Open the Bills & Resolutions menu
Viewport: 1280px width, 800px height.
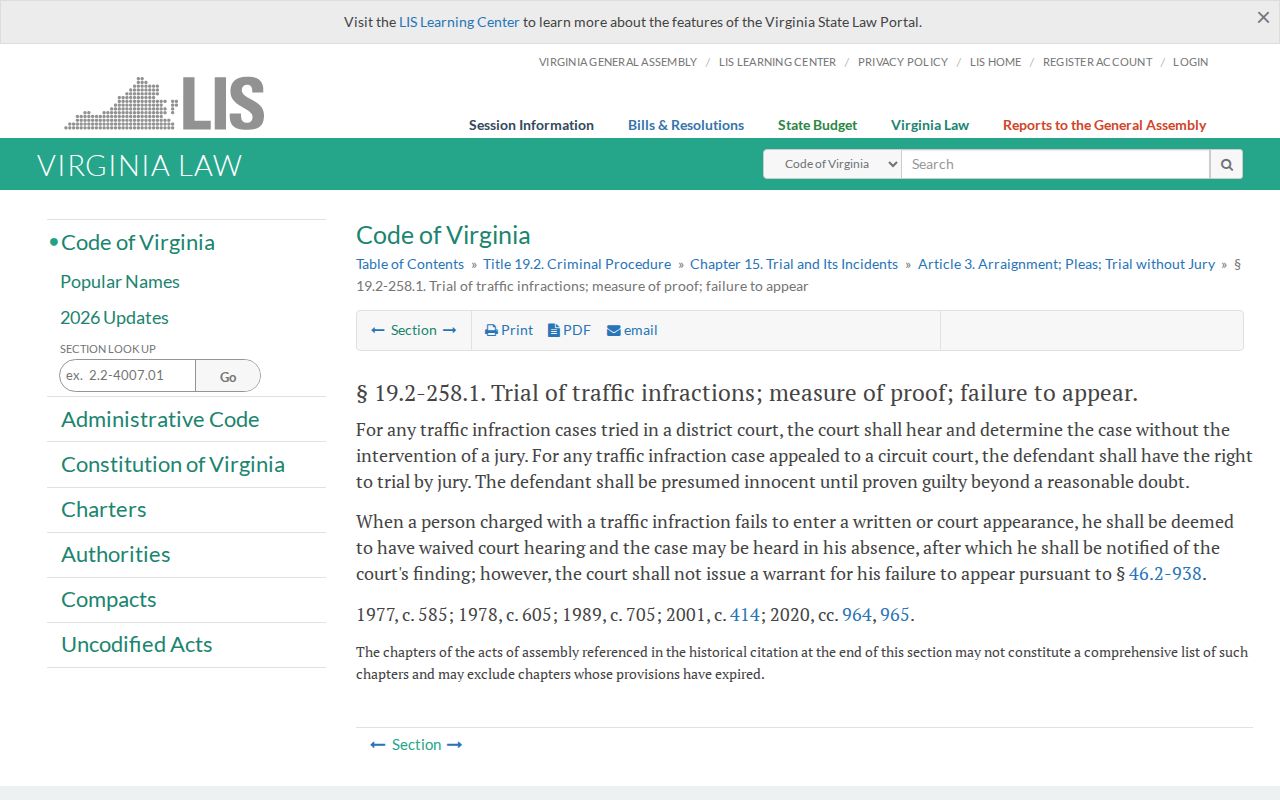(686, 125)
